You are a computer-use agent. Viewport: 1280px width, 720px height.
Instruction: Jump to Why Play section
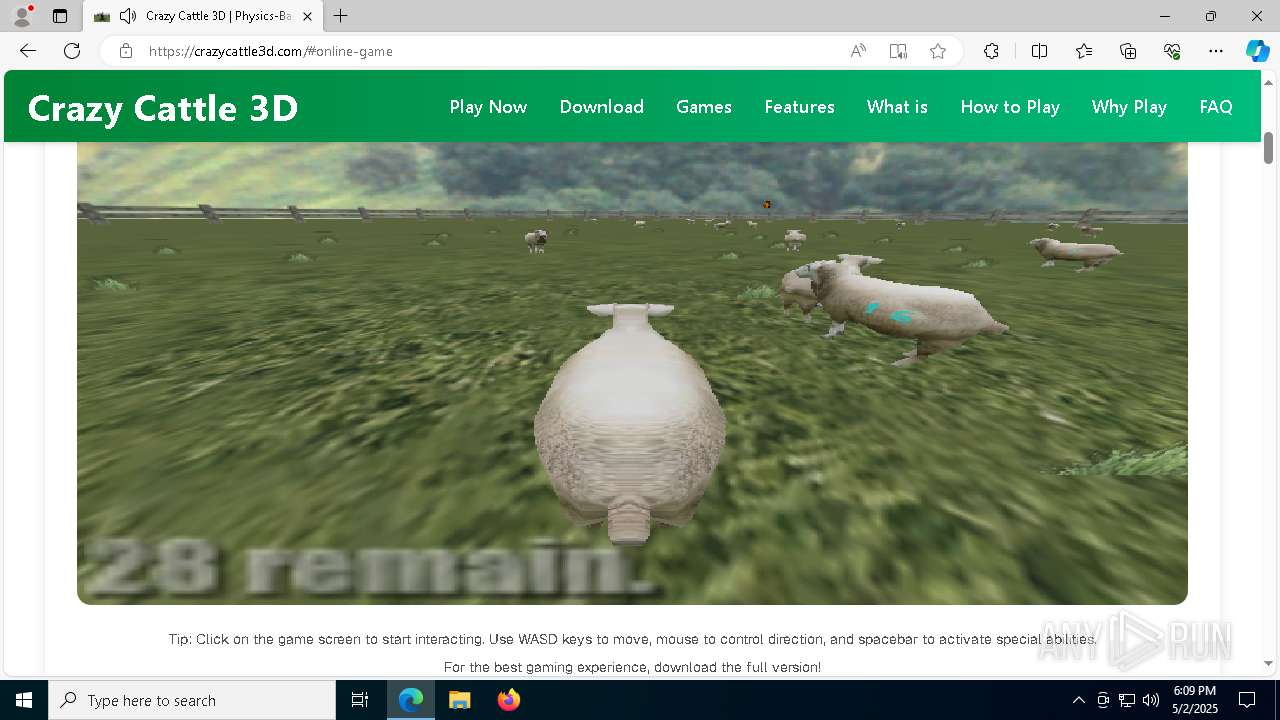click(x=1129, y=107)
